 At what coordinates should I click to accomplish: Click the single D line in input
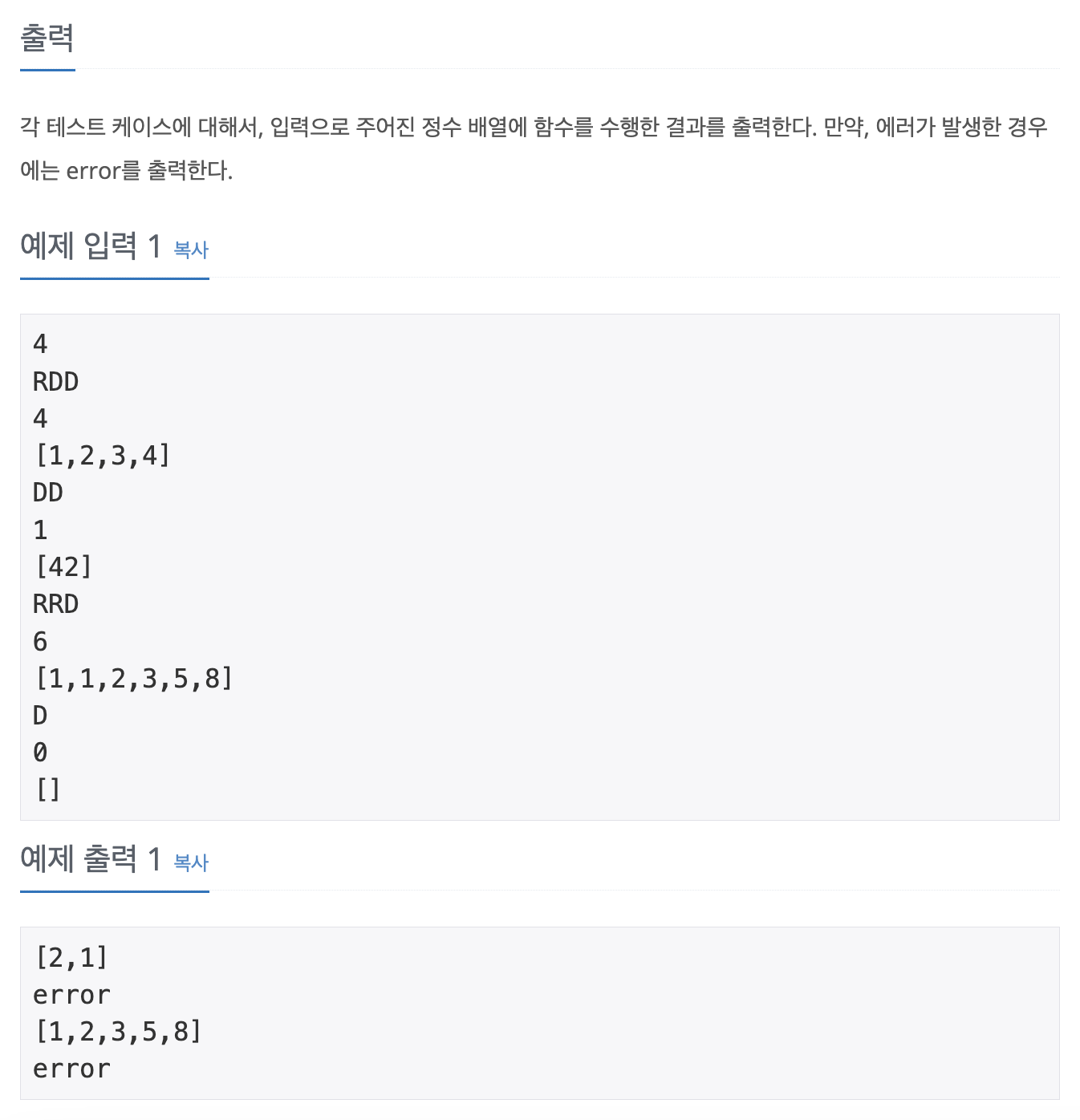click(40, 716)
